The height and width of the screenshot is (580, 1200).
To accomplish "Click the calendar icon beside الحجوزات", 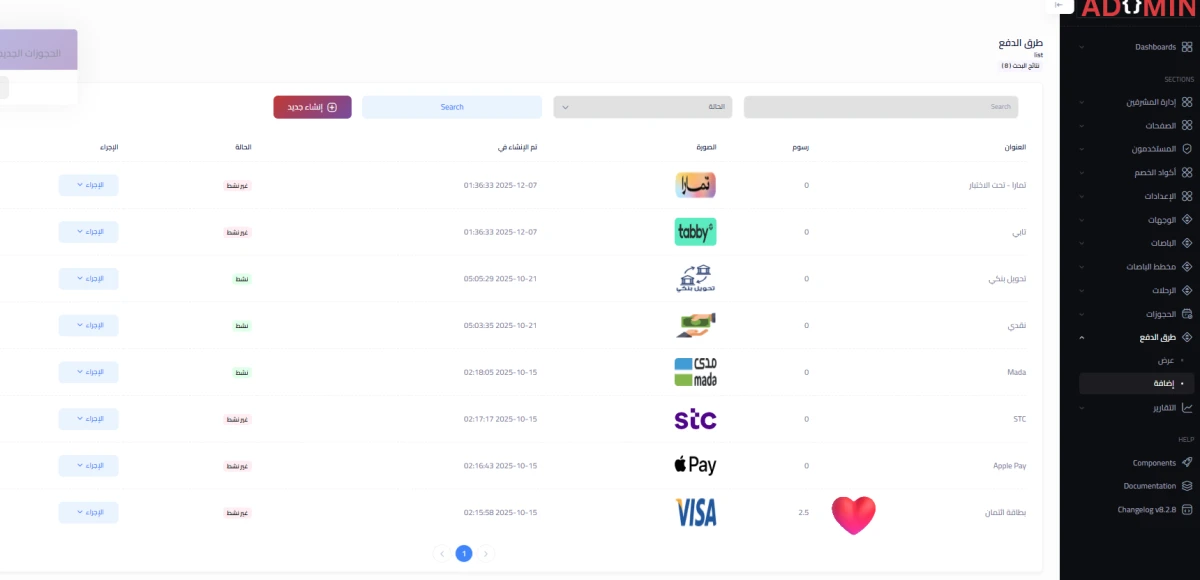I will (1187, 314).
